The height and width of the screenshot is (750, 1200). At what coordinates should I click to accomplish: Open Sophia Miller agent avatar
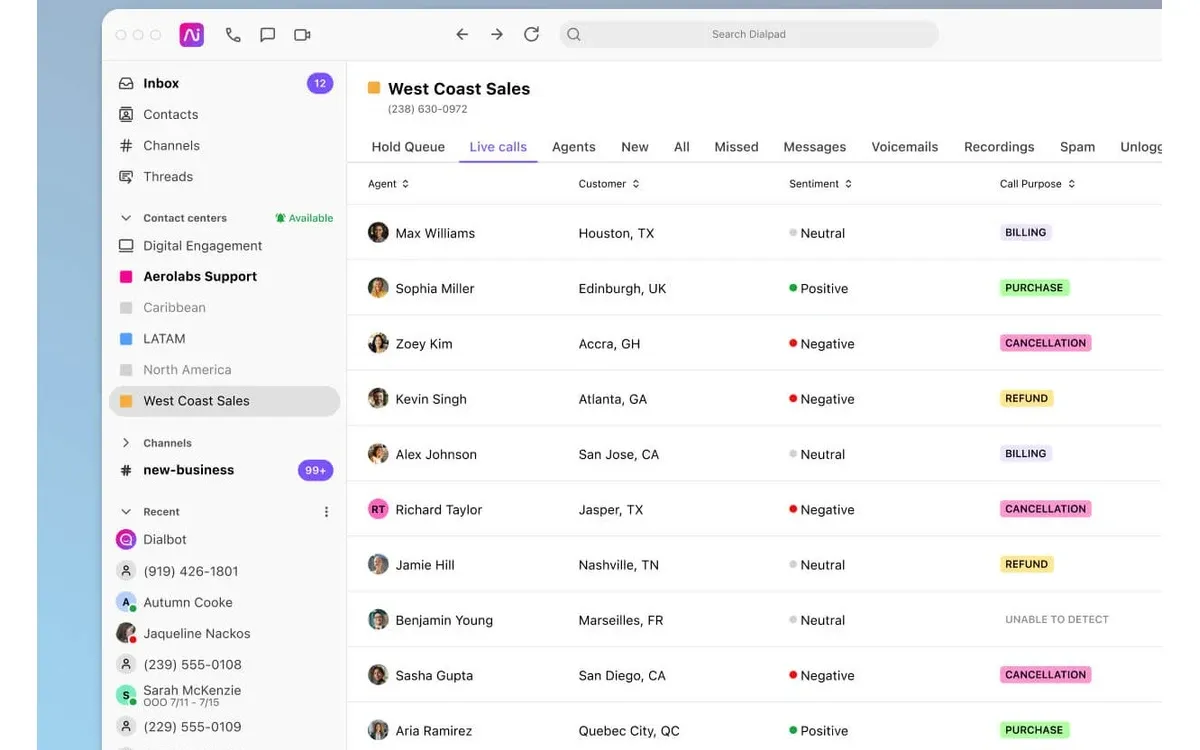378,288
